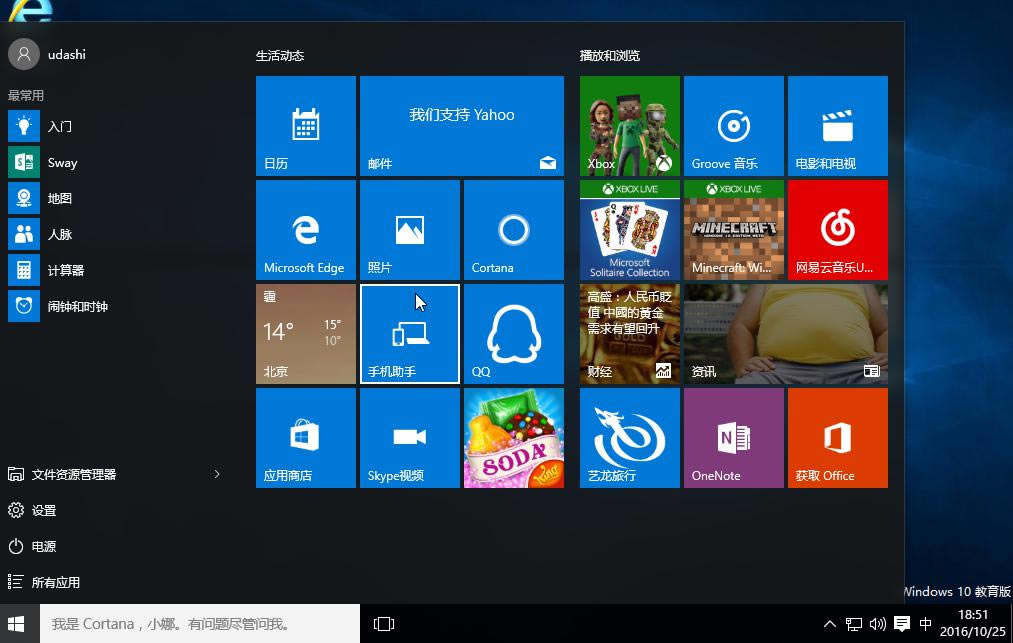Open the 照片 photos tile
The width and height of the screenshot is (1013, 643).
410,230
